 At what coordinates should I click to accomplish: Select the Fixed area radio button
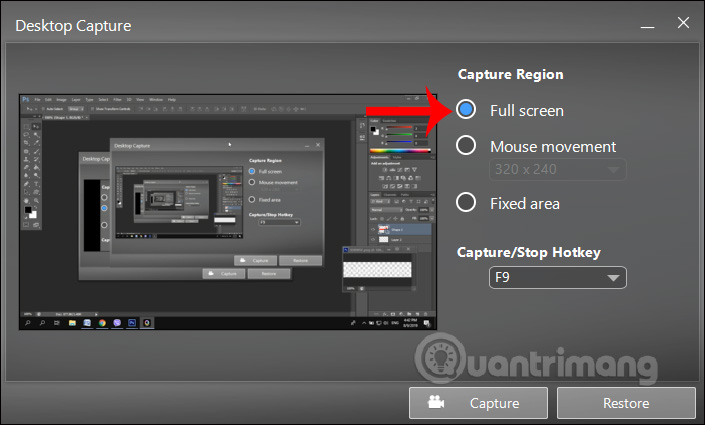pos(466,202)
